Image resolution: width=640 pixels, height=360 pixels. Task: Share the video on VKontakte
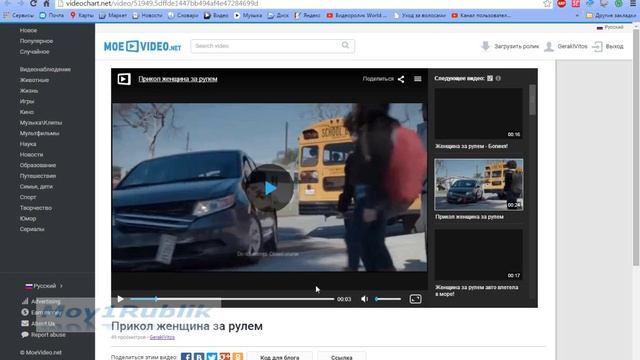199,357
